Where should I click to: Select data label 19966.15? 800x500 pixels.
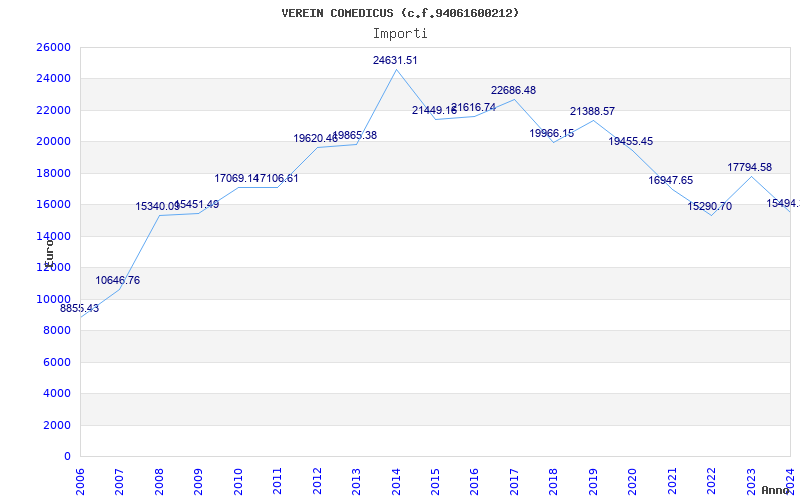(552, 134)
